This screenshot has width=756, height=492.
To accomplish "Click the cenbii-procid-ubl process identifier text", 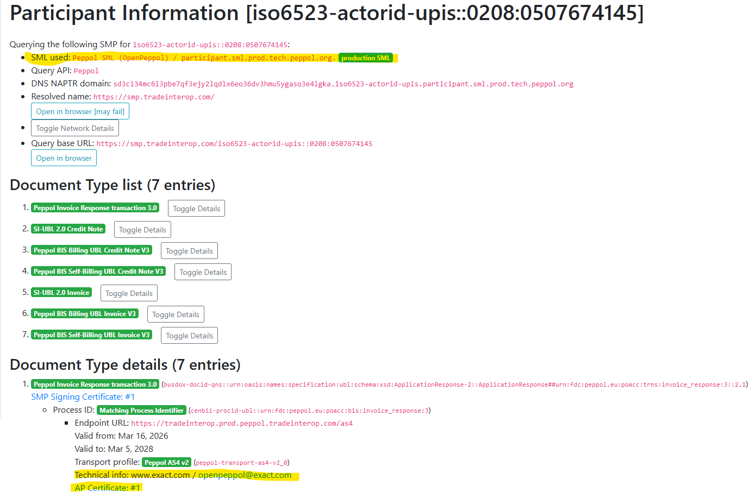I will pos(310,411).
